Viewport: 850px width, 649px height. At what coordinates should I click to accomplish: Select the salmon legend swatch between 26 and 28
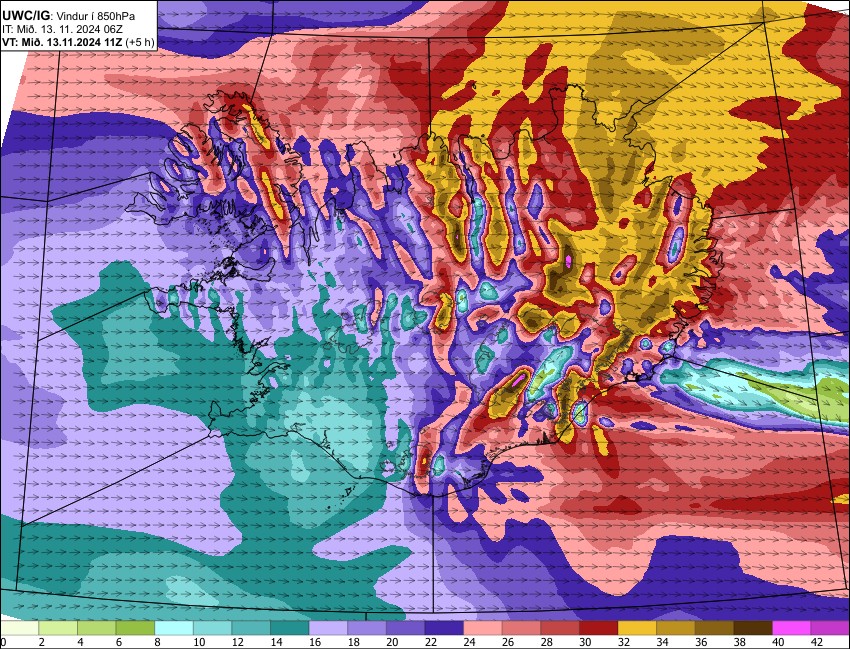pos(521,628)
